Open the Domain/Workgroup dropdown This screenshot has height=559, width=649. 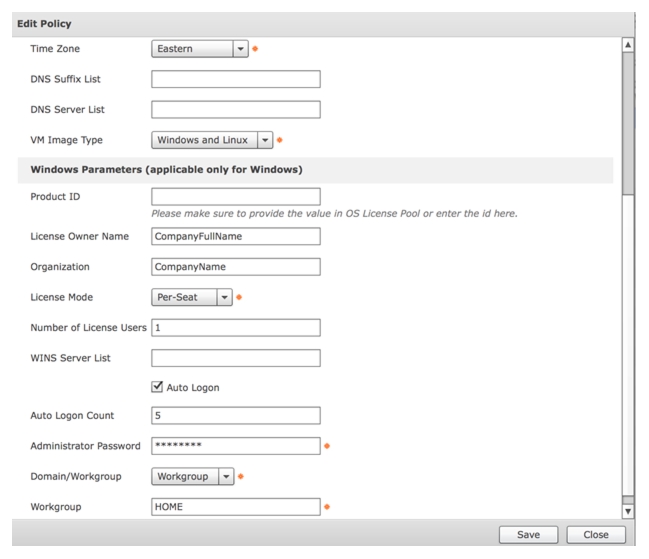(192, 476)
